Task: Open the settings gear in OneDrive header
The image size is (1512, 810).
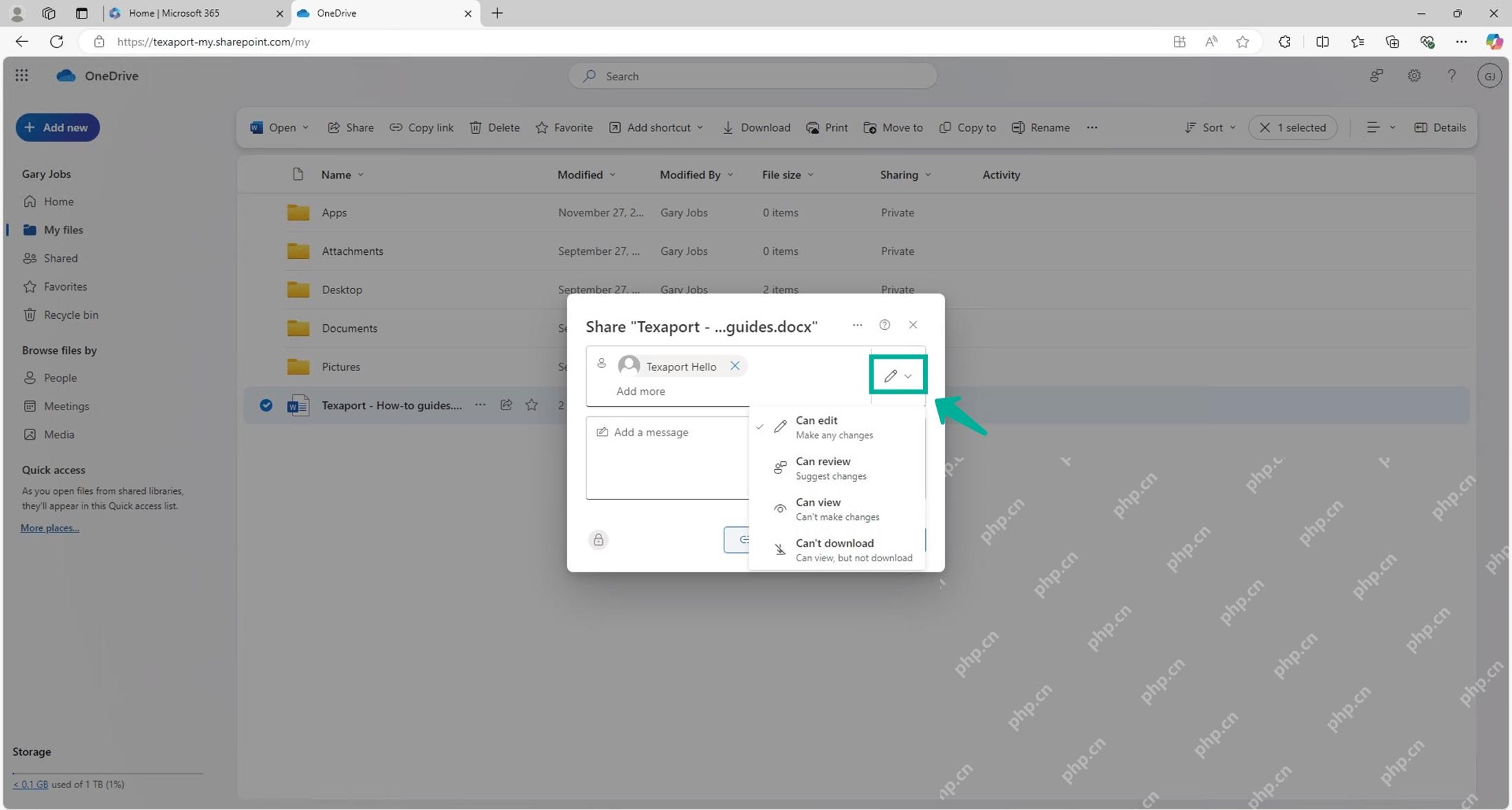Action: (x=1414, y=76)
